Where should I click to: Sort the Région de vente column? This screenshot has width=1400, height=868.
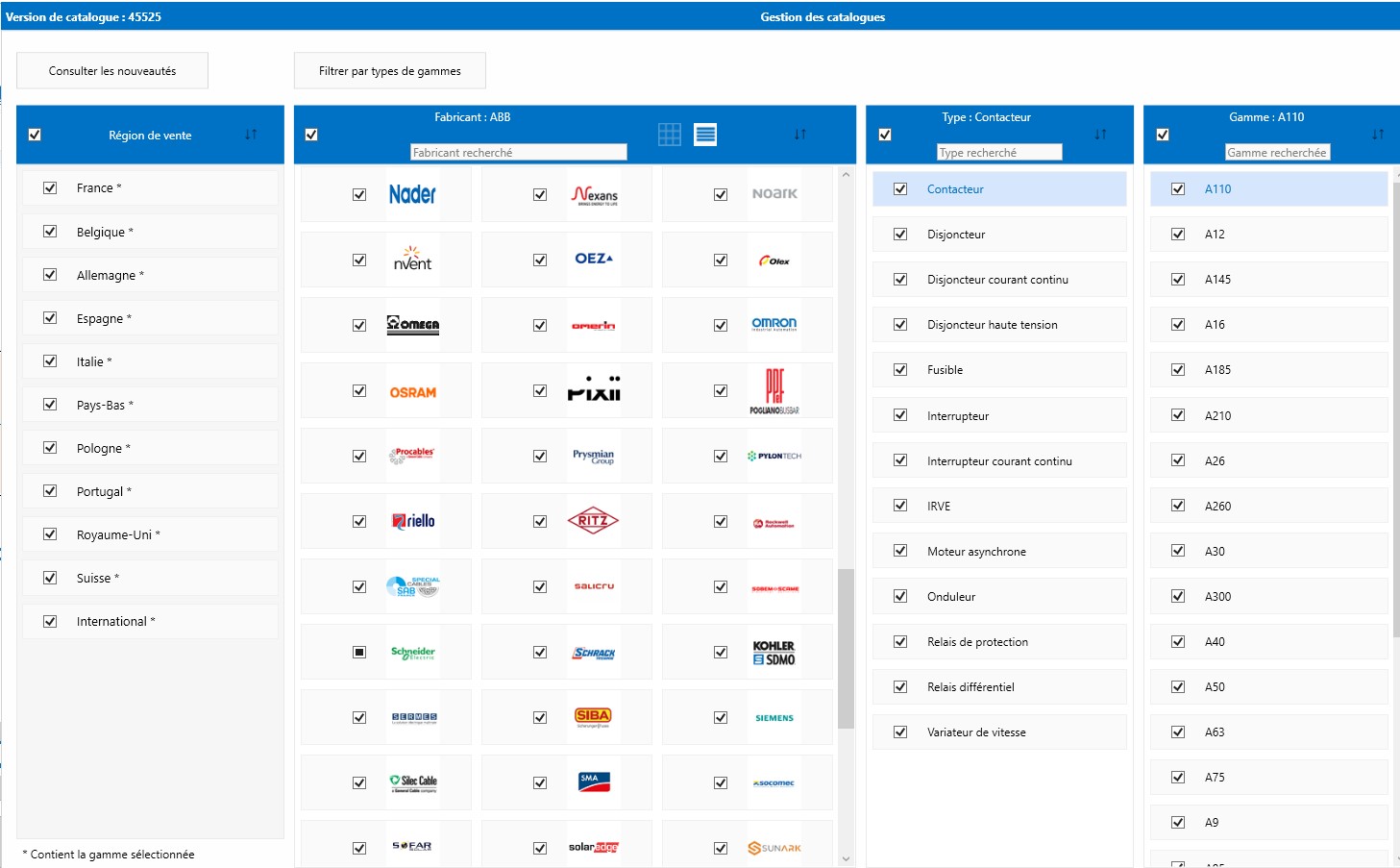(x=251, y=135)
